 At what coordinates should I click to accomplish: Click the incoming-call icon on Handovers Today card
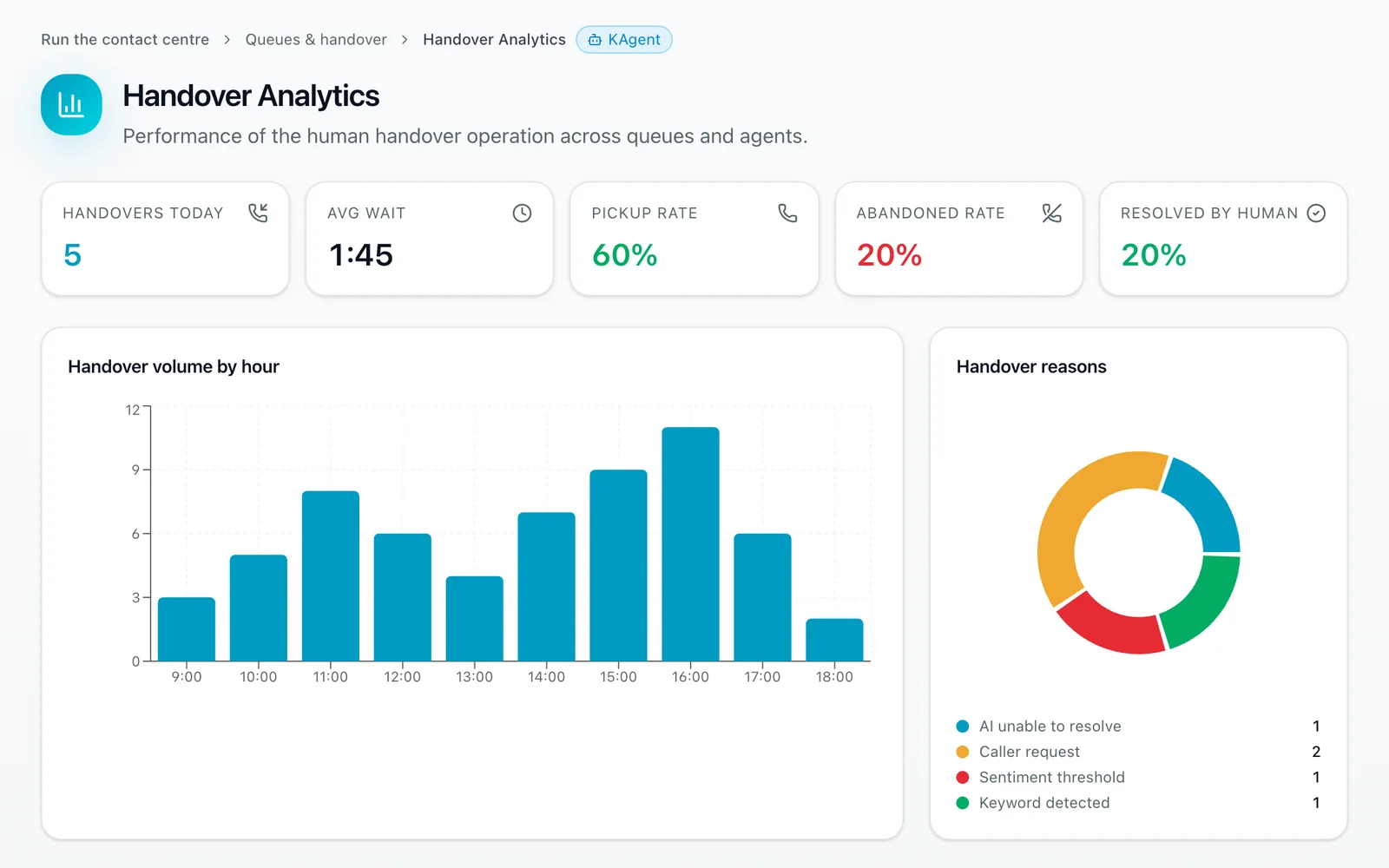(x=258, y=213)
